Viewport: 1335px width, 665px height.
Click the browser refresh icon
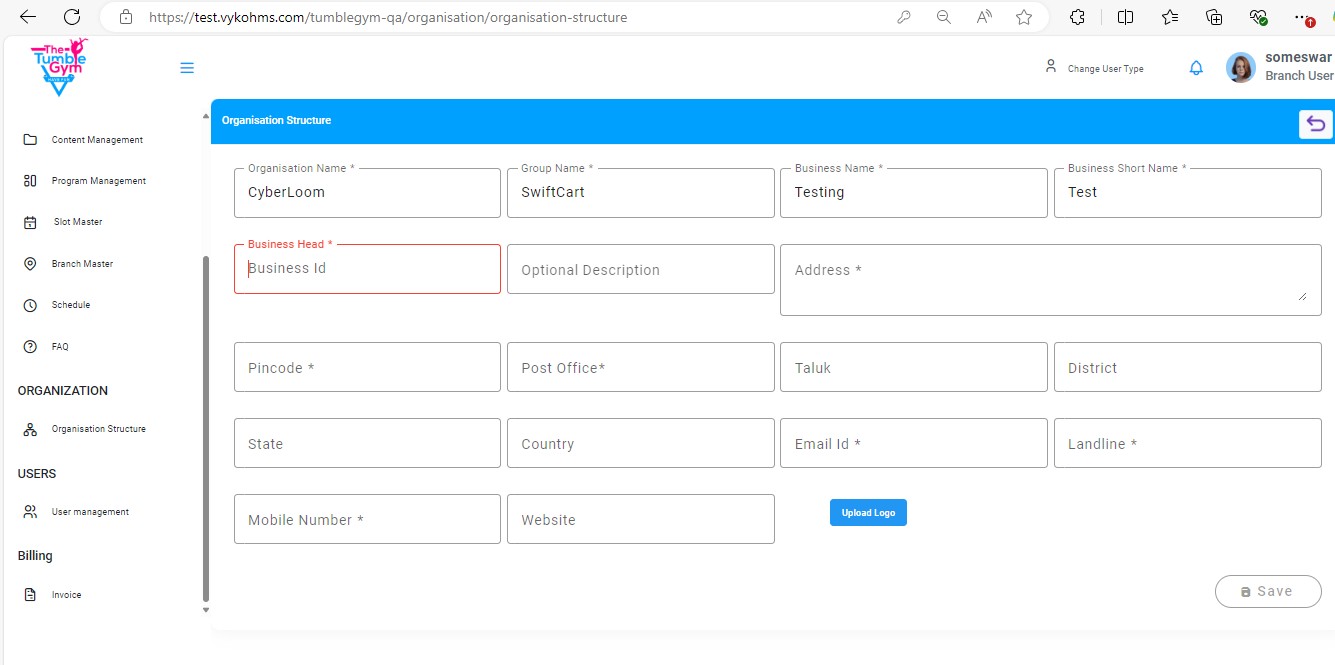[72, 17]
